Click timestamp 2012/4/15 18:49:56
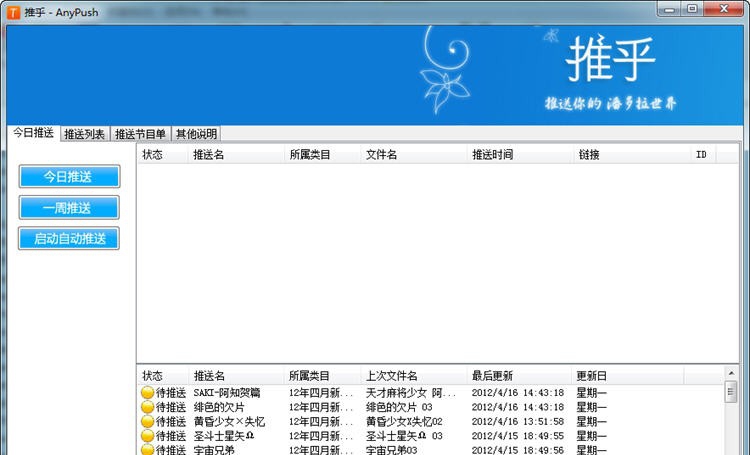750x455 pixels. pos(518,450)
